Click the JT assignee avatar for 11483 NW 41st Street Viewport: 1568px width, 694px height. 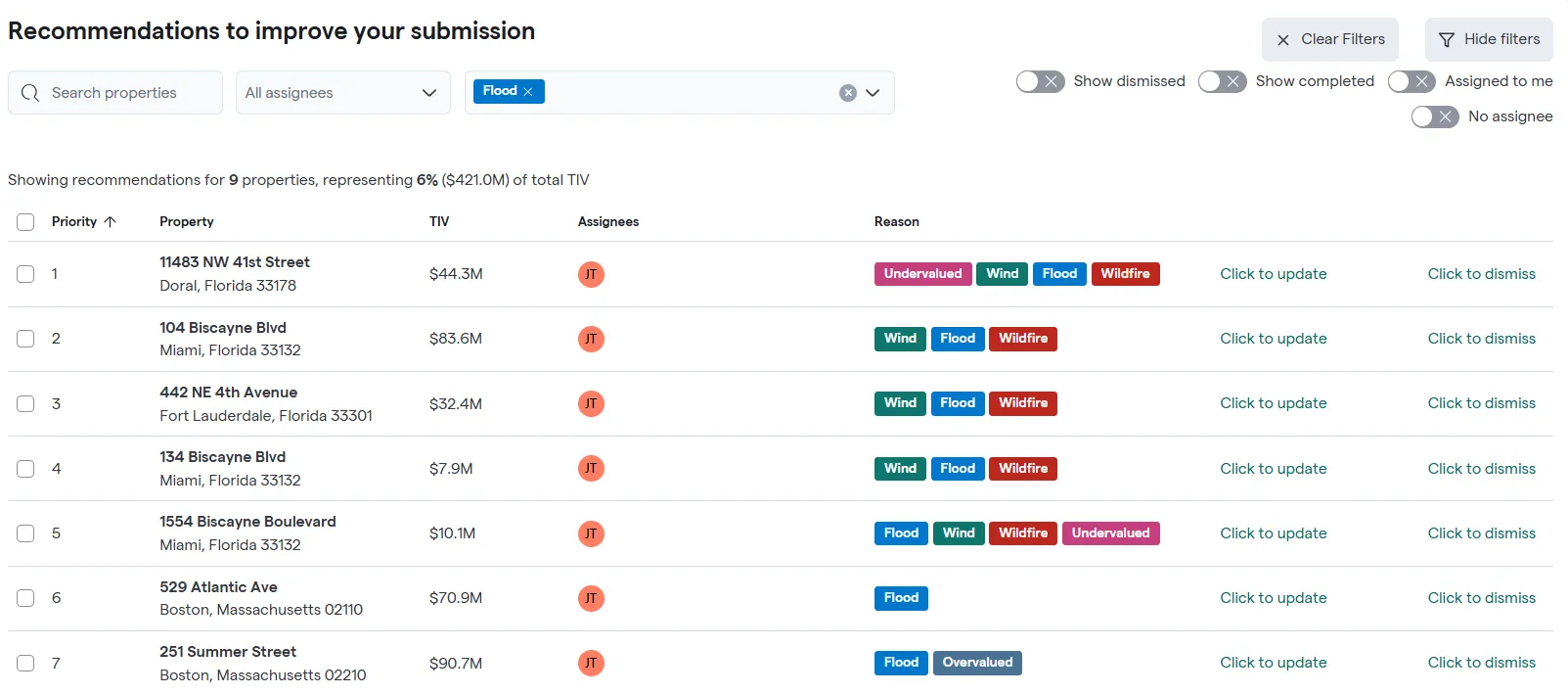(591, 274)
